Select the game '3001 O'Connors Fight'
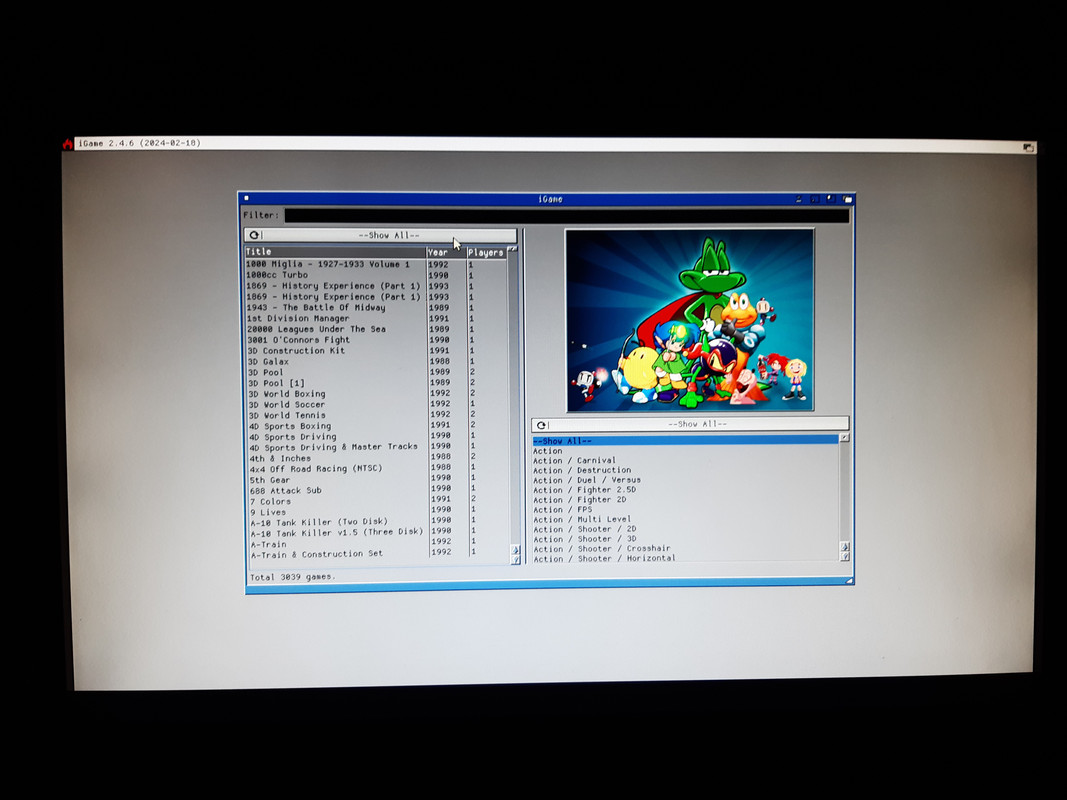 click(299, 340)
